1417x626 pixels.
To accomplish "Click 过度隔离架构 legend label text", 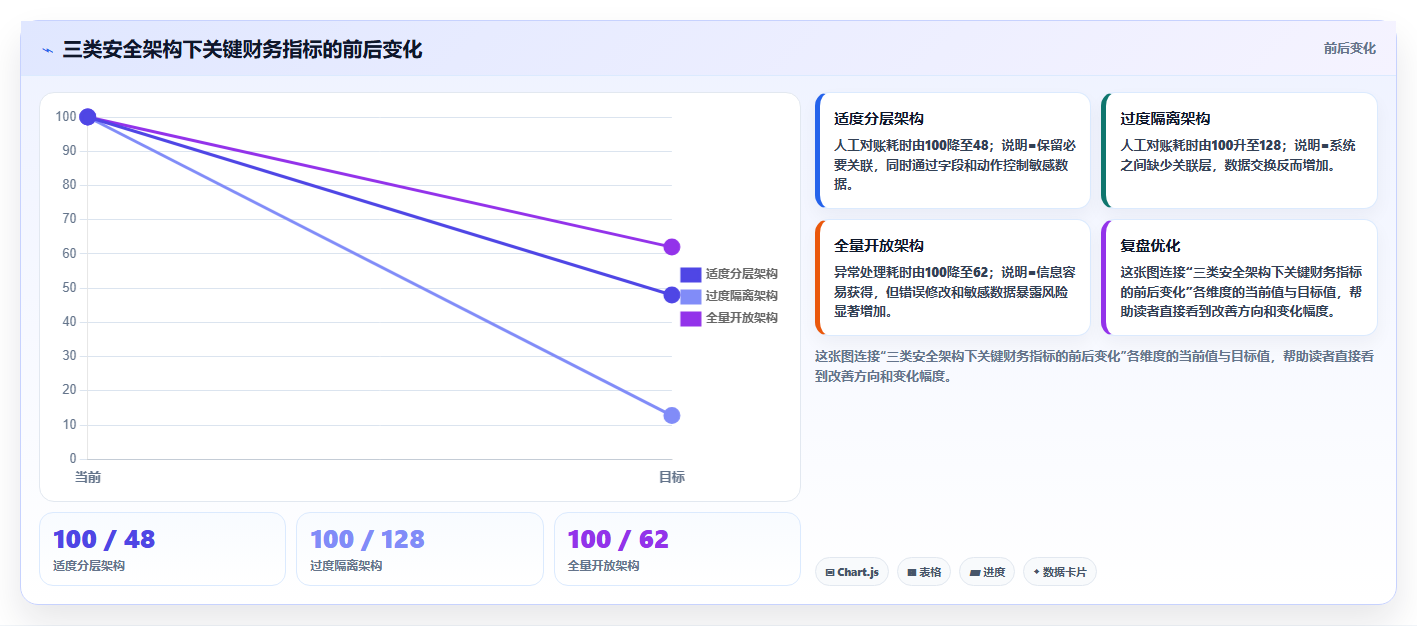I will [741, 296].
